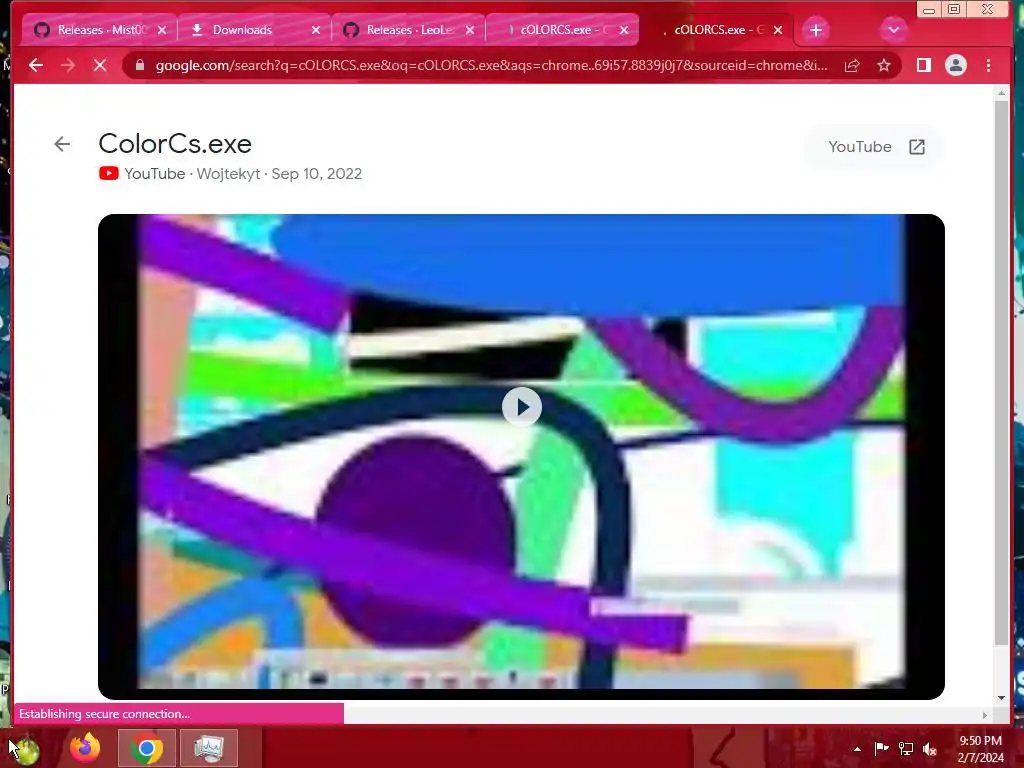
Task: Click the ColorCs.exe title heading
Action: 175,144
